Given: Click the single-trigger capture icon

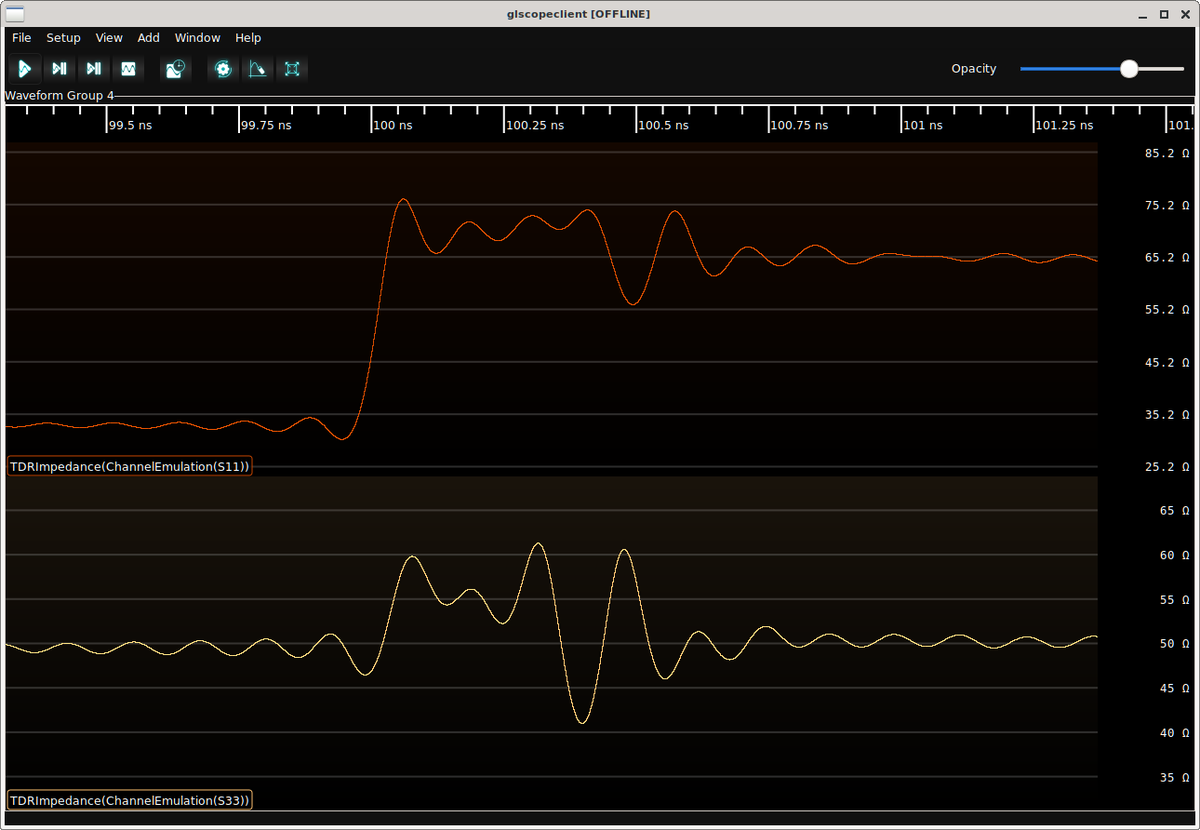Looking at the screenshot, I should [59, 69].
